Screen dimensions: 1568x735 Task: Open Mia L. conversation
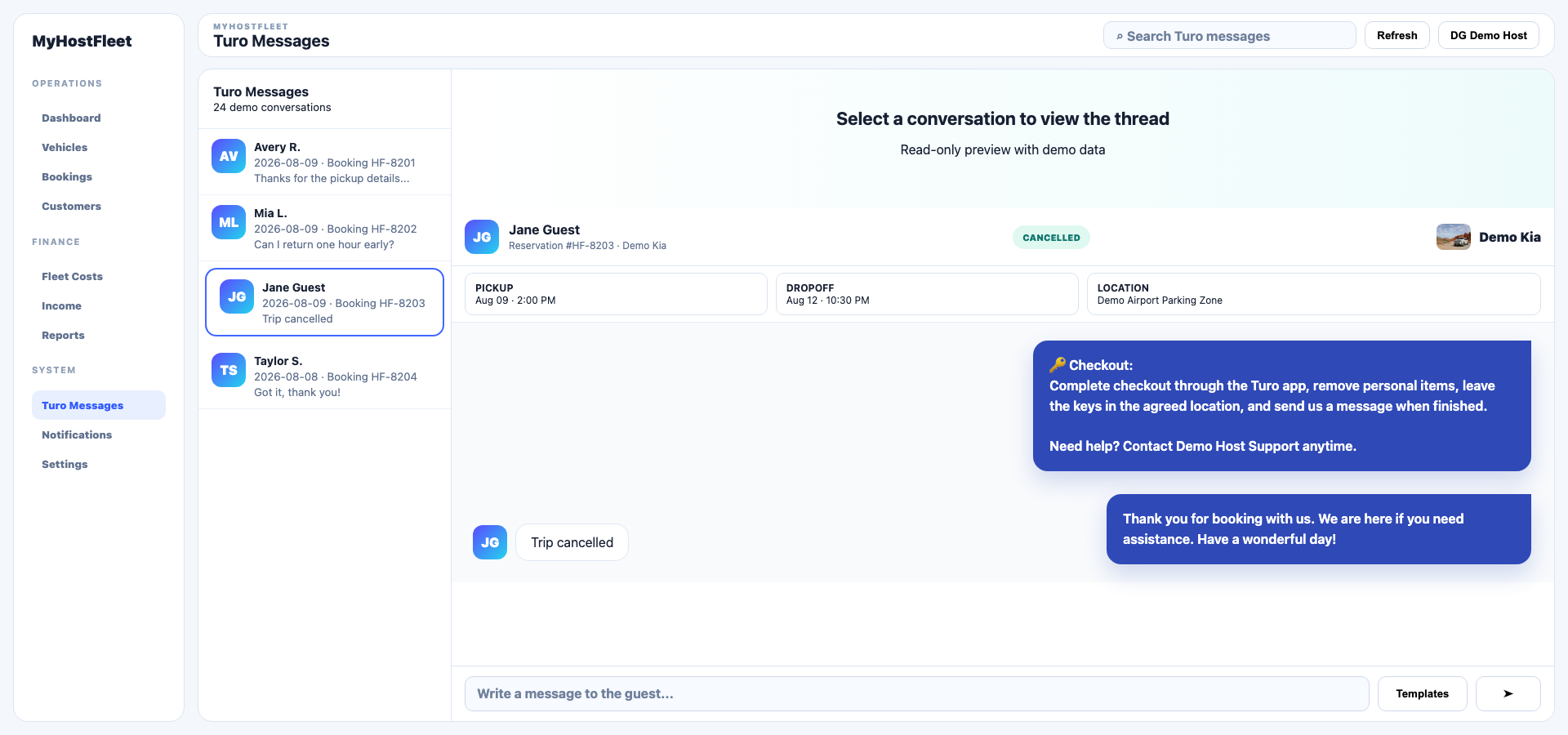point(324,228)
